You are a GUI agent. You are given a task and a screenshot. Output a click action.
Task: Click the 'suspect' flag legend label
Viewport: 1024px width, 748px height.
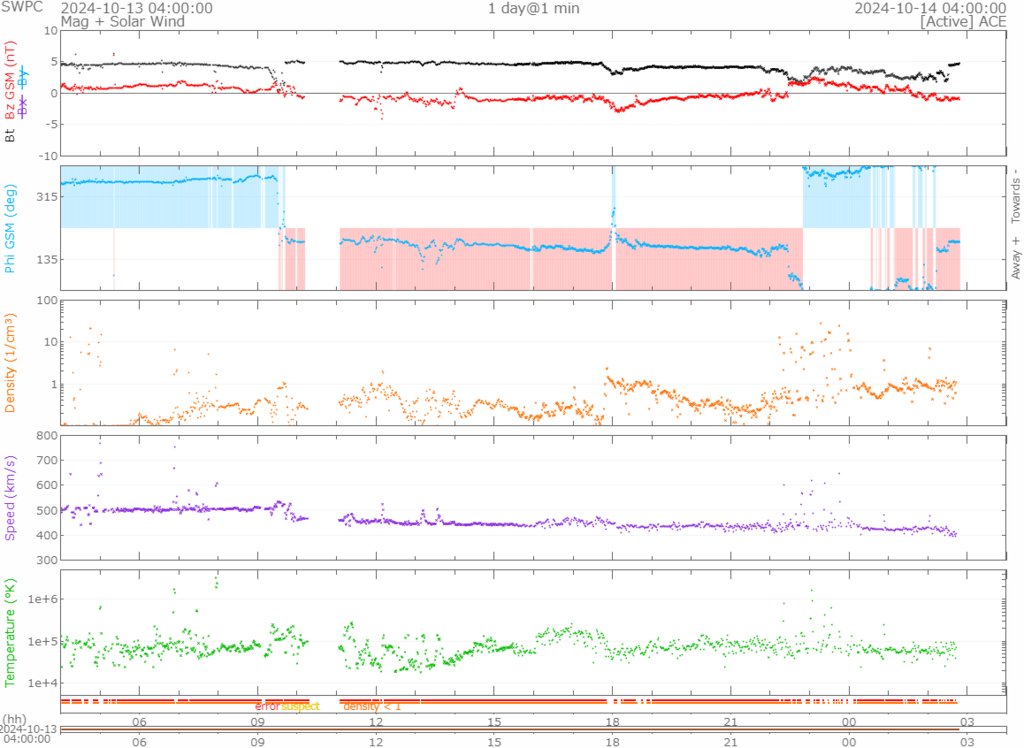(x=300, y=706)
